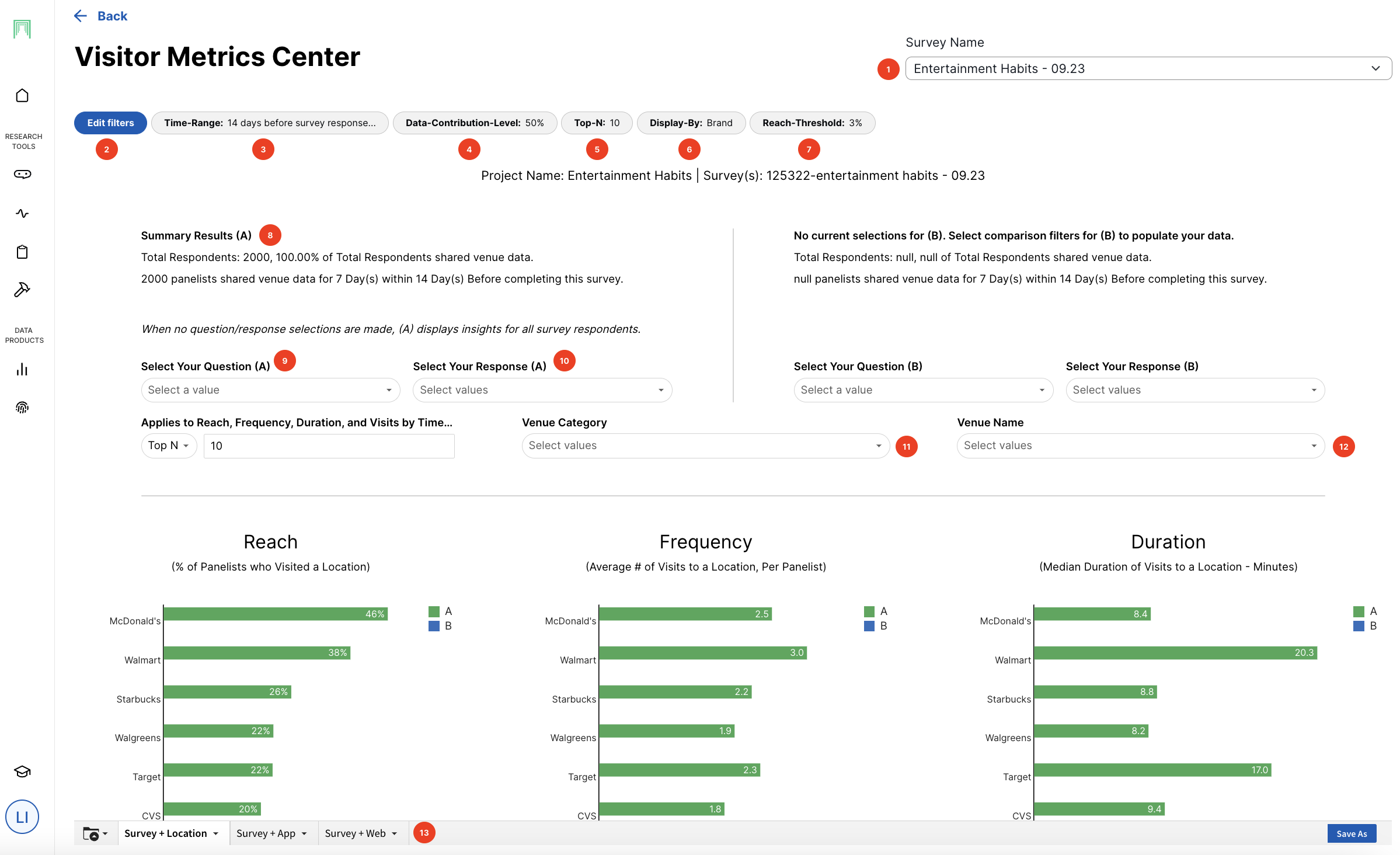This screenshot has height=855, width=1400.
Task: Click the folder icon in bottom bar
Action: (x=91, y=833)
